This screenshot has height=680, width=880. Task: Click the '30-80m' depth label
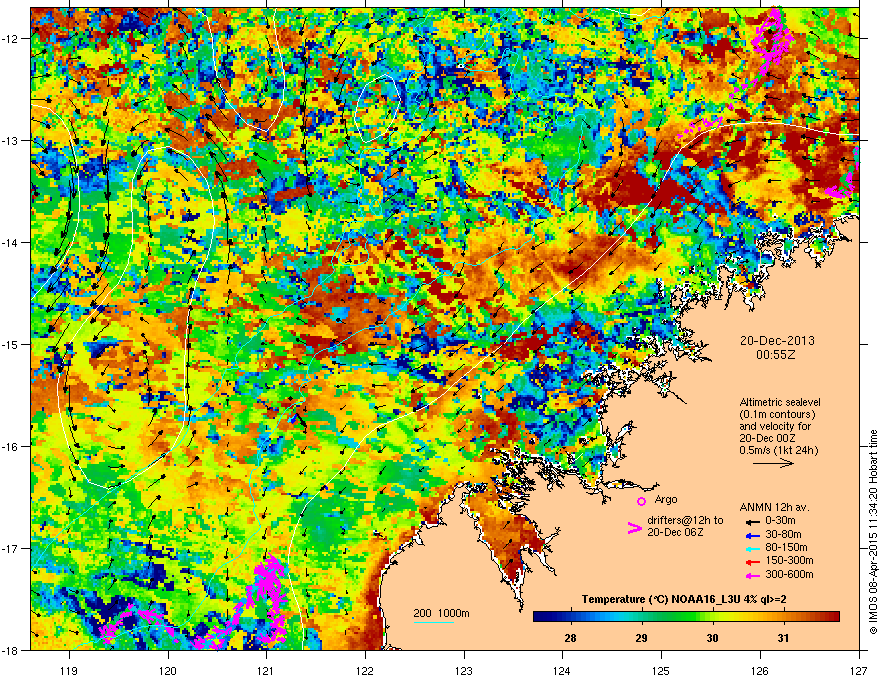783,534
